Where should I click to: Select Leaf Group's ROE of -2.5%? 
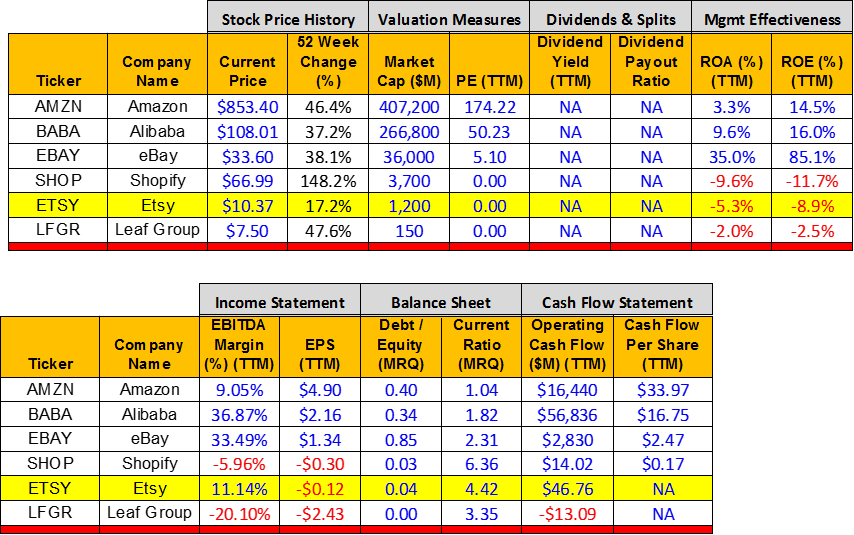point(812,231)
